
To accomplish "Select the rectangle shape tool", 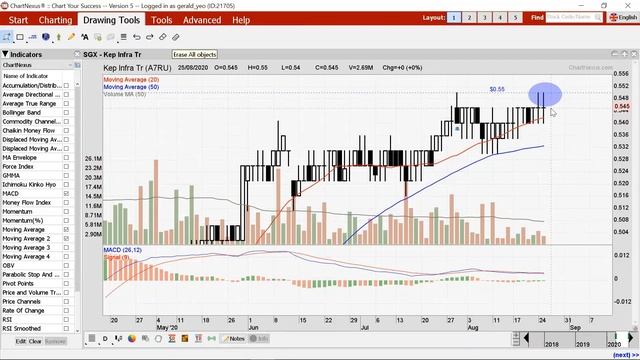I will (20, 37).
